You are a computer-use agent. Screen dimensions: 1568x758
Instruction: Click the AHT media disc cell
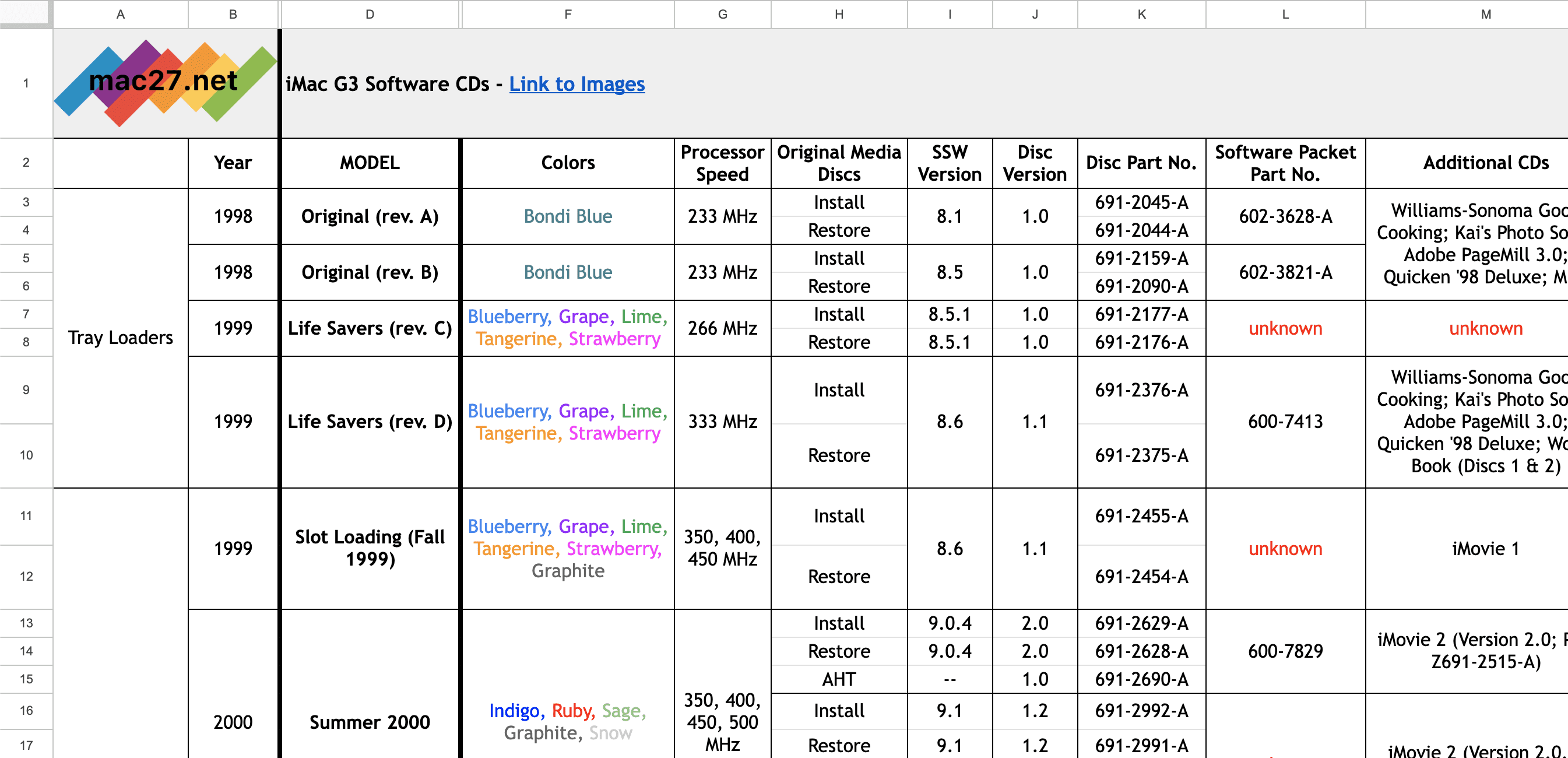tap(838, 679)
